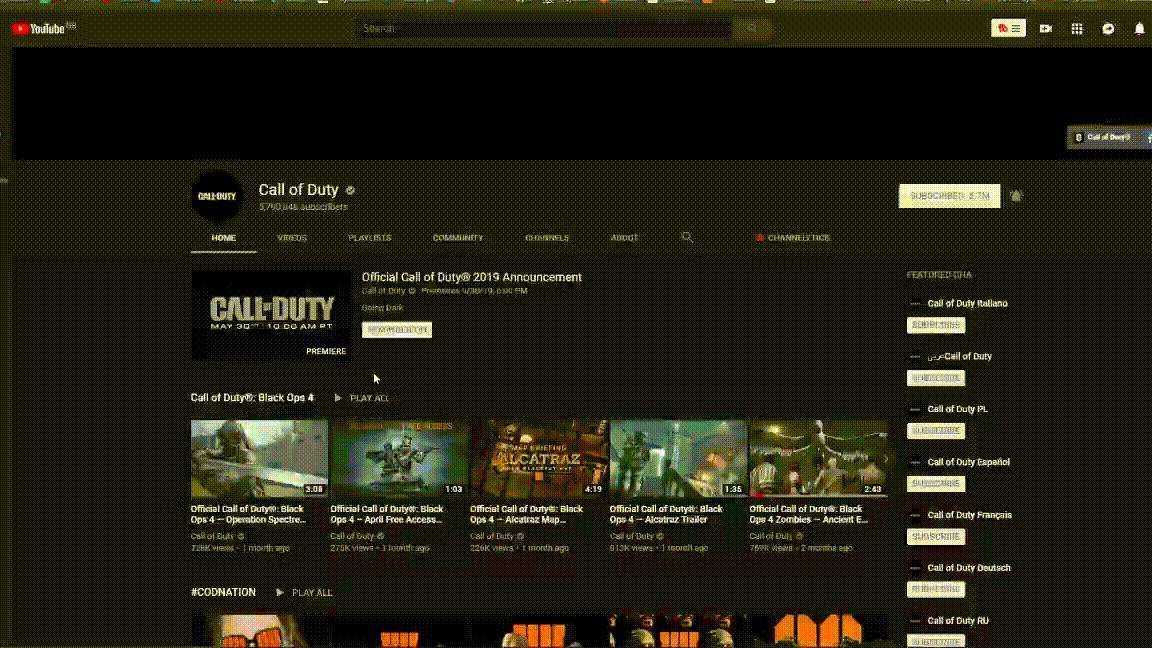The image size is (1152, 648).
Task: Open Call of Duty Español channel
Action: (x=968, y=462)
